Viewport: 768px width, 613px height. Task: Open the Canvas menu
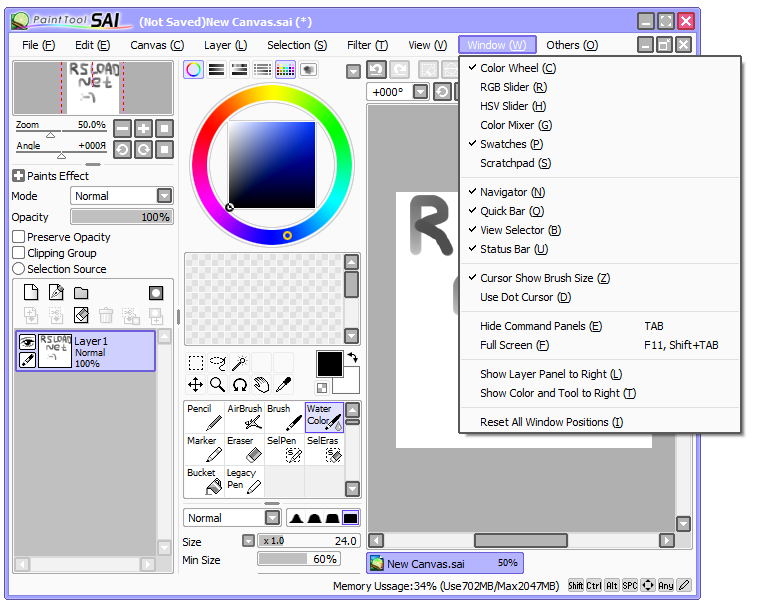point(157,45)
